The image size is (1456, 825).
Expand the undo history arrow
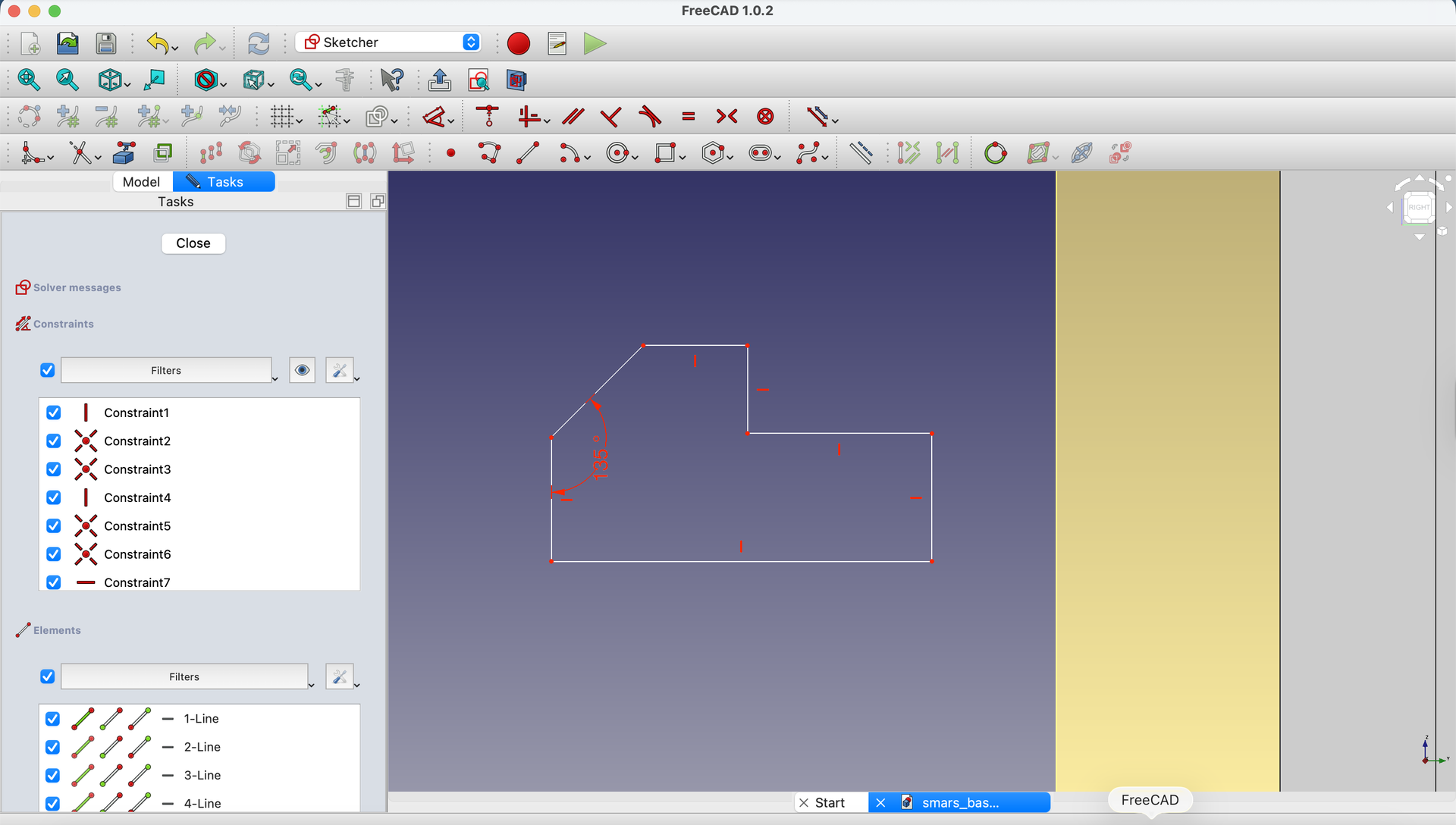175,49
